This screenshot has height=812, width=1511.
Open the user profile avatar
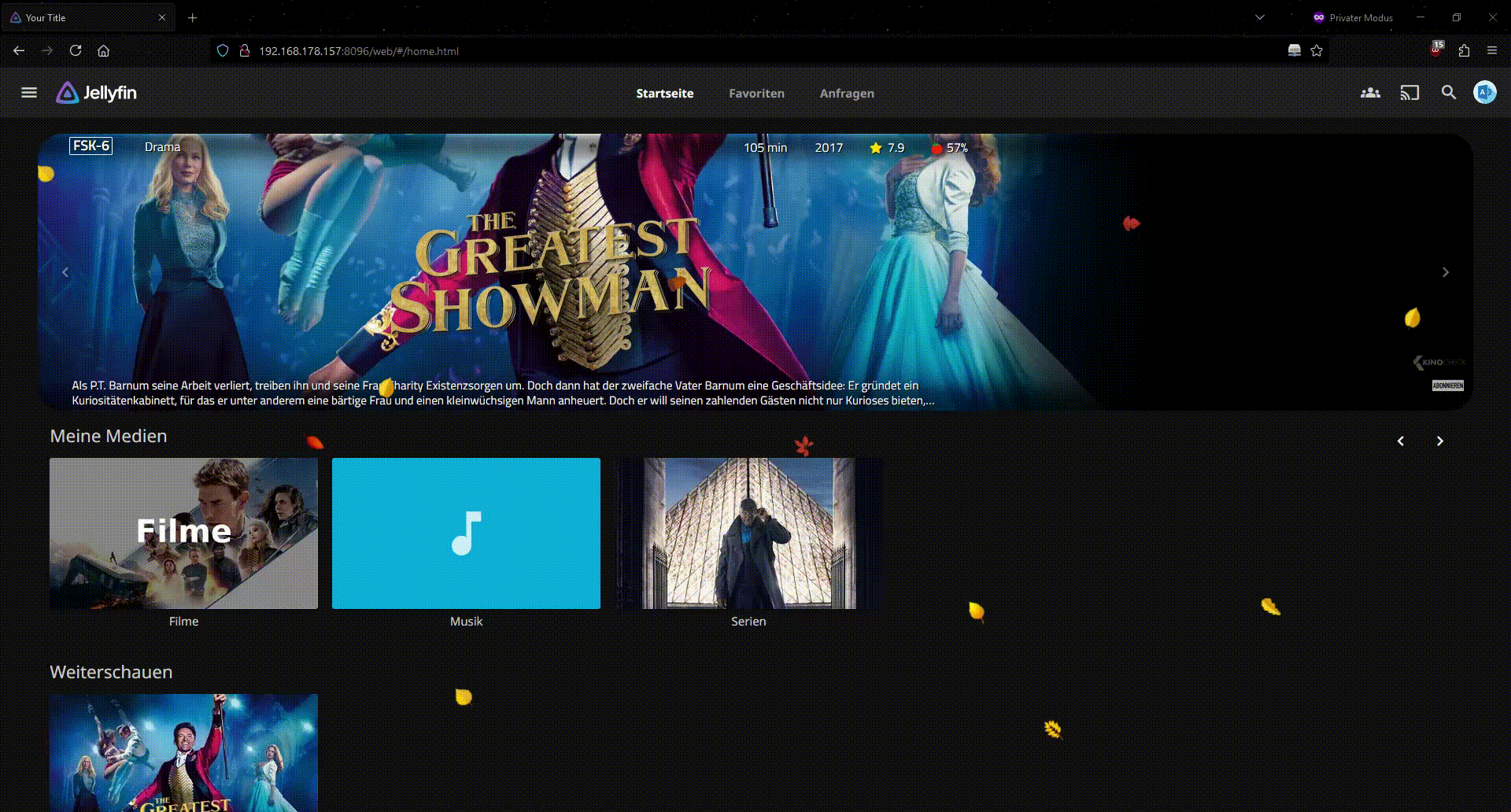pyautogui.click(x=1485, y=93)
